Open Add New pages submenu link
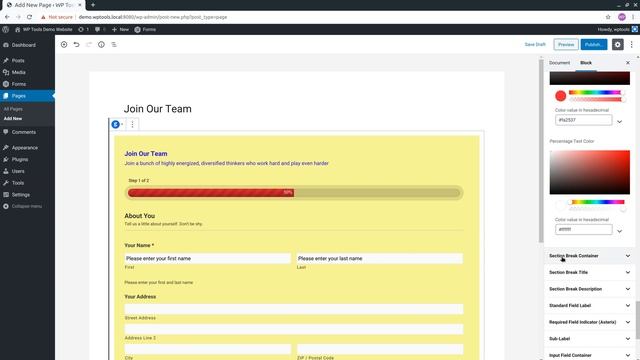 [13, 118]
